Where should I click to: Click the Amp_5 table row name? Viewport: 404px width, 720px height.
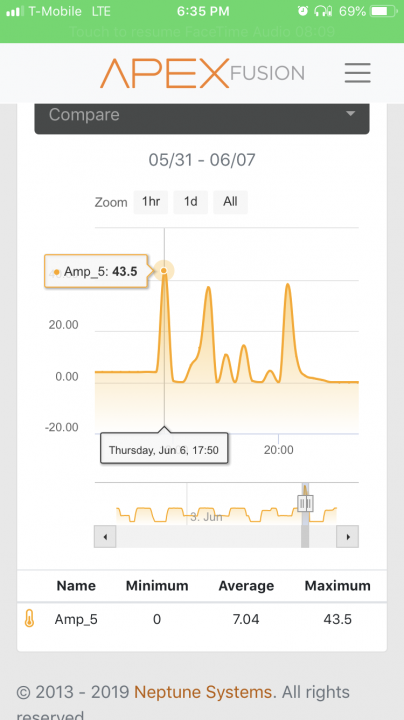[76, 619]
